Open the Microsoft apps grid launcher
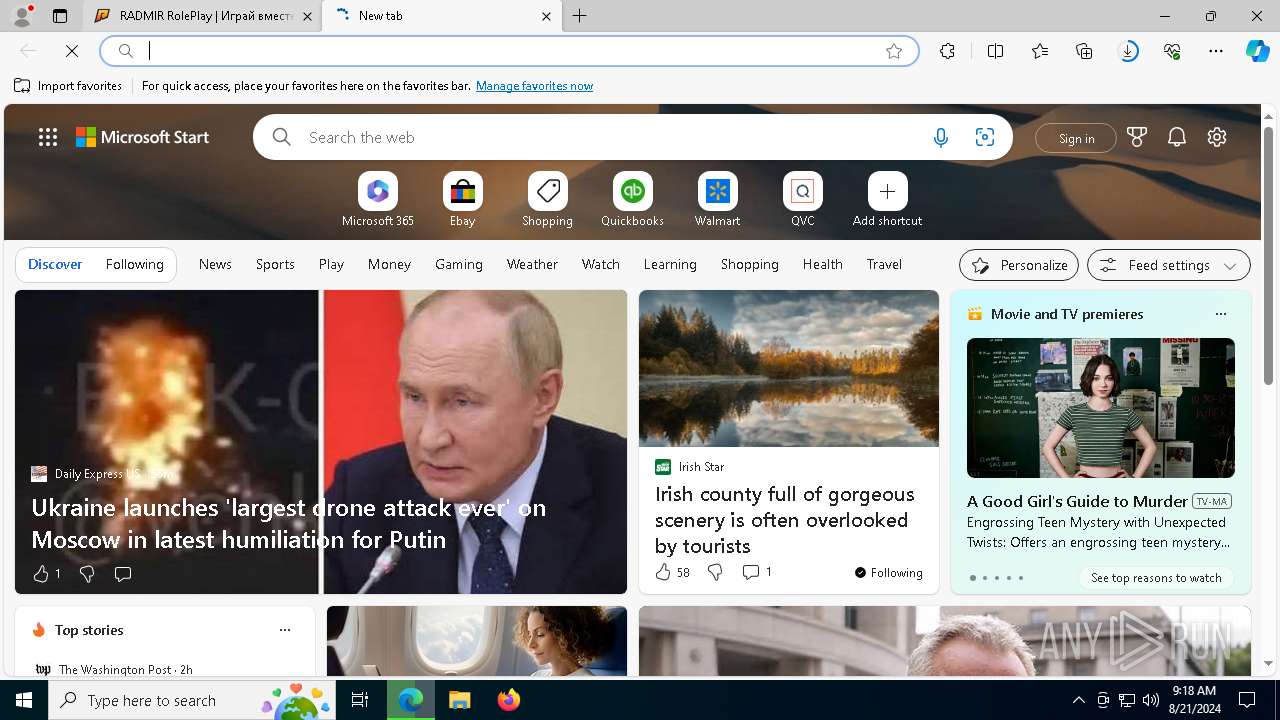 [x=48, y=137]
